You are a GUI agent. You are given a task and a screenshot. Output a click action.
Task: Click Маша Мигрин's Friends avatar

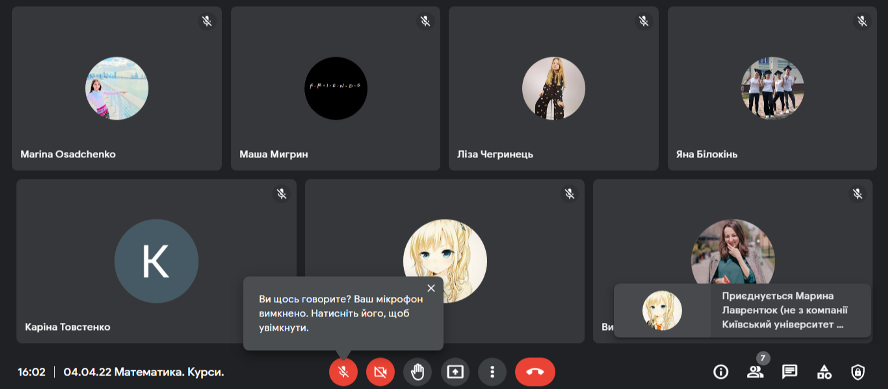[x=336, y=88]
